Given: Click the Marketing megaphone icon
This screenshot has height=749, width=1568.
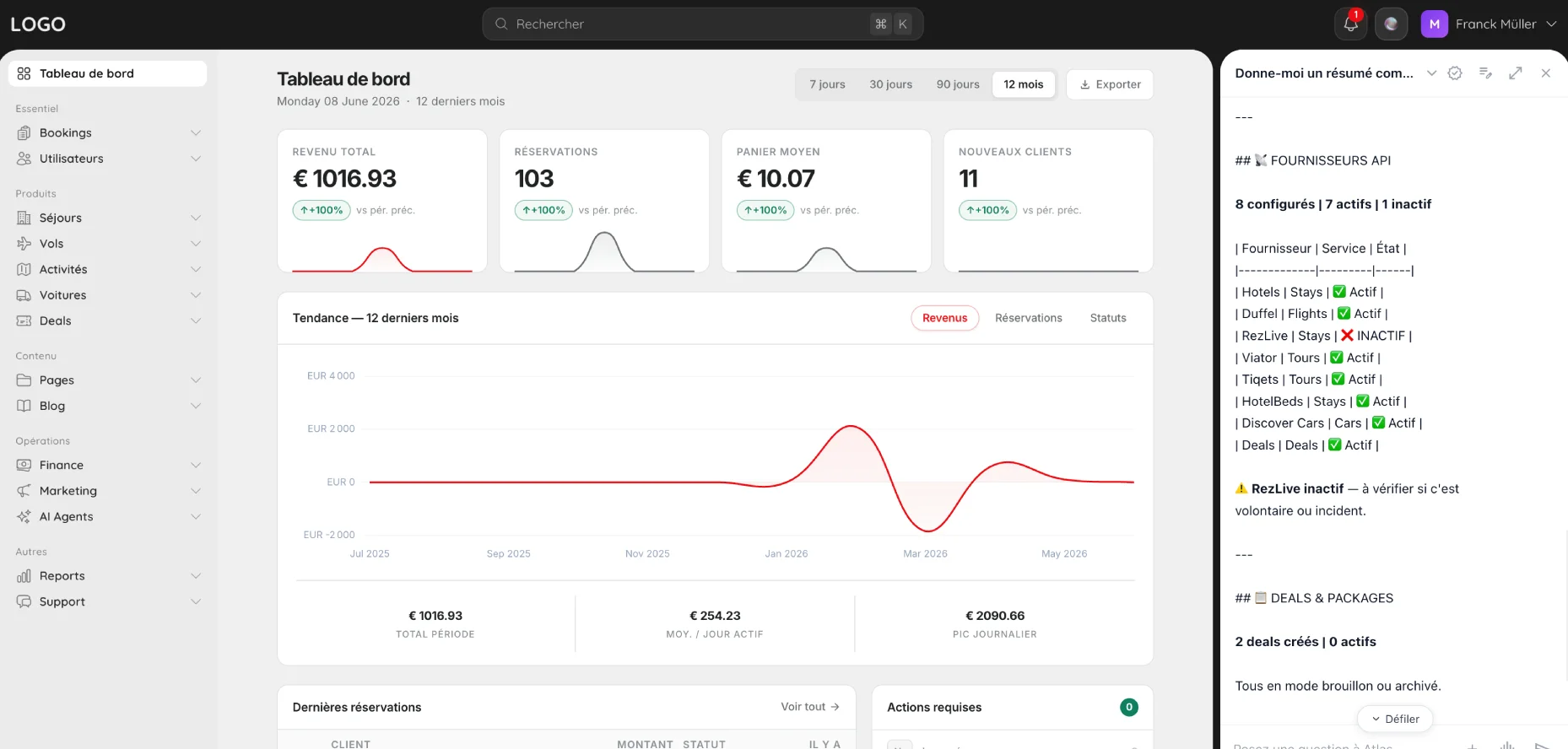Looking at the screenshot, I should [x=24, y=491].
